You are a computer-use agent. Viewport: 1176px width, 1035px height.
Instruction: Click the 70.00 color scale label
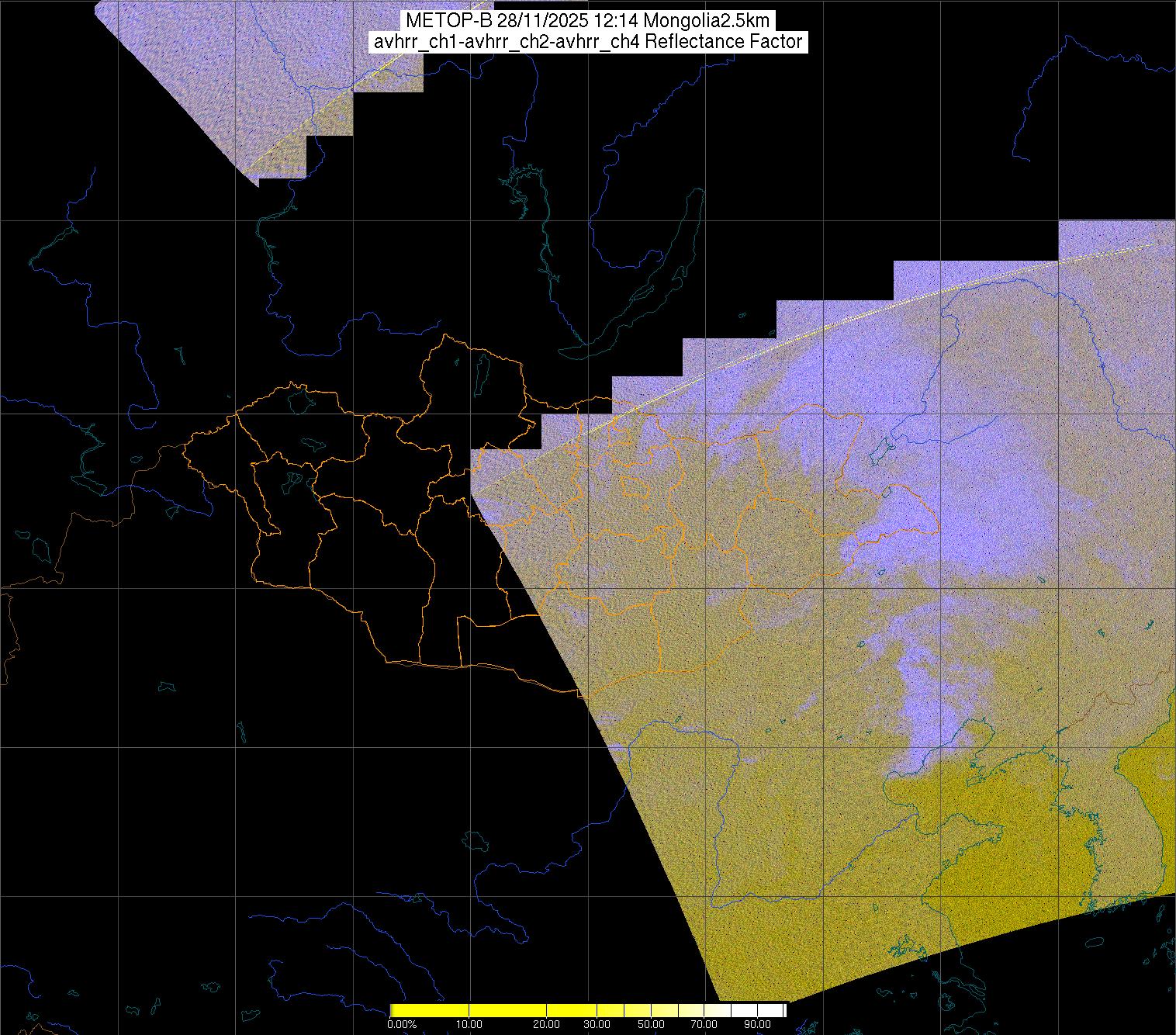point(707,1026)
